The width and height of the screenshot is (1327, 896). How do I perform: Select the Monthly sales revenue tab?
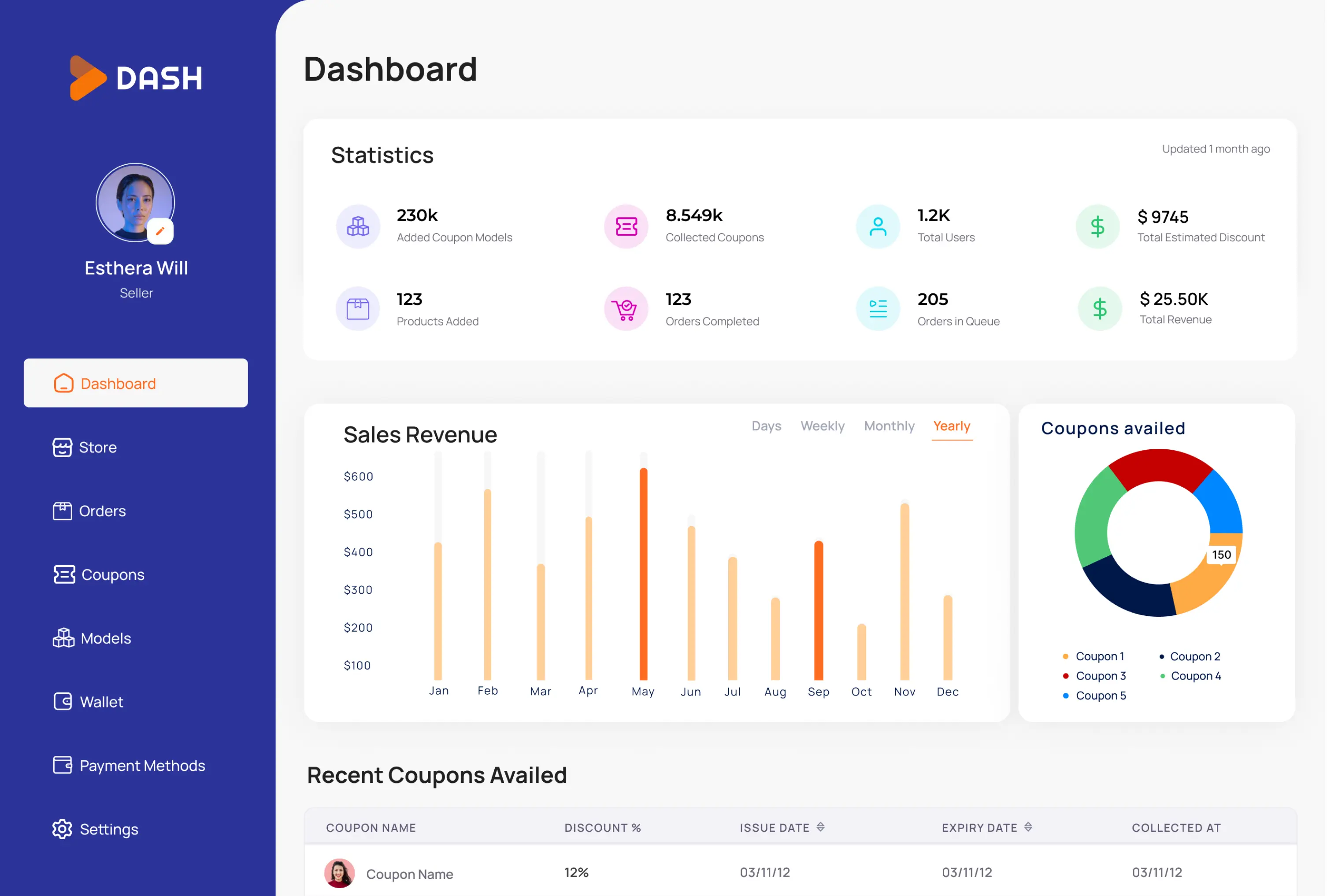pos(889,426)
